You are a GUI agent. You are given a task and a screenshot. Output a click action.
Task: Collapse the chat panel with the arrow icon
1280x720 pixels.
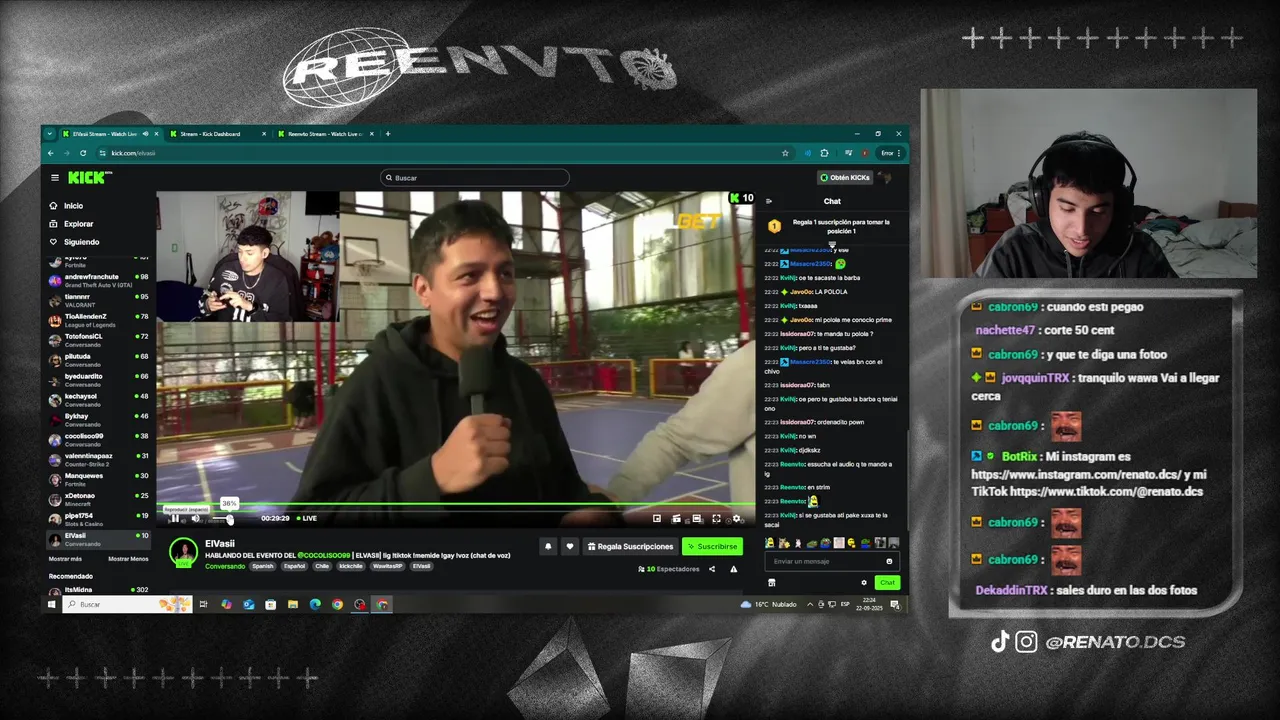pyautogui.click(x=769, y=201)
